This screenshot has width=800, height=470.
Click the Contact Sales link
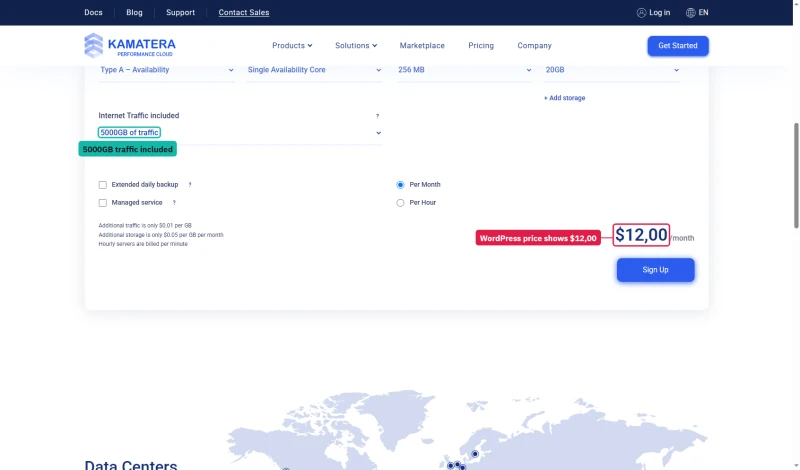tap(244, 12)
